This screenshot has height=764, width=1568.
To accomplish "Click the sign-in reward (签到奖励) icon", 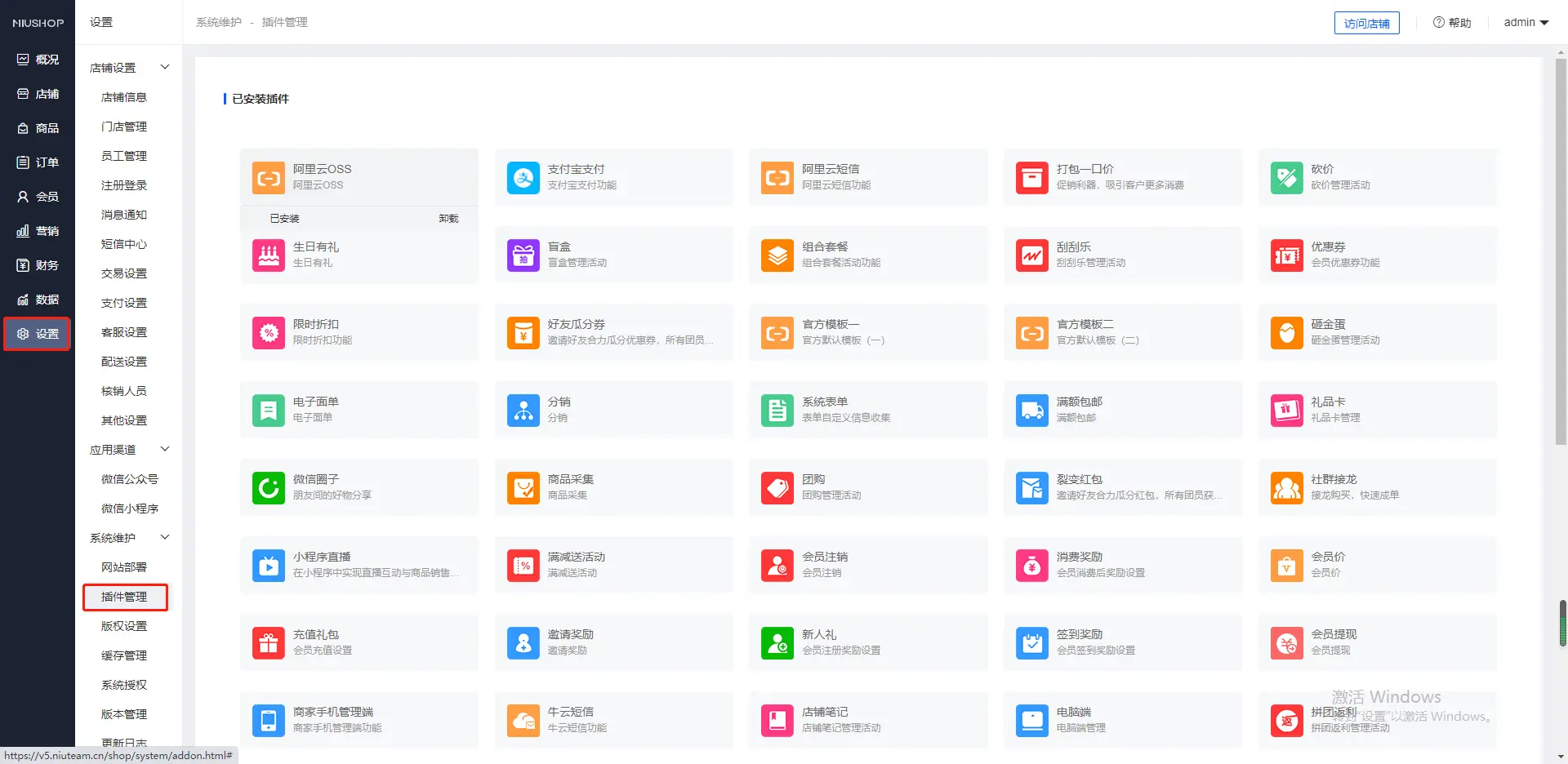I will coord(1031,642).
